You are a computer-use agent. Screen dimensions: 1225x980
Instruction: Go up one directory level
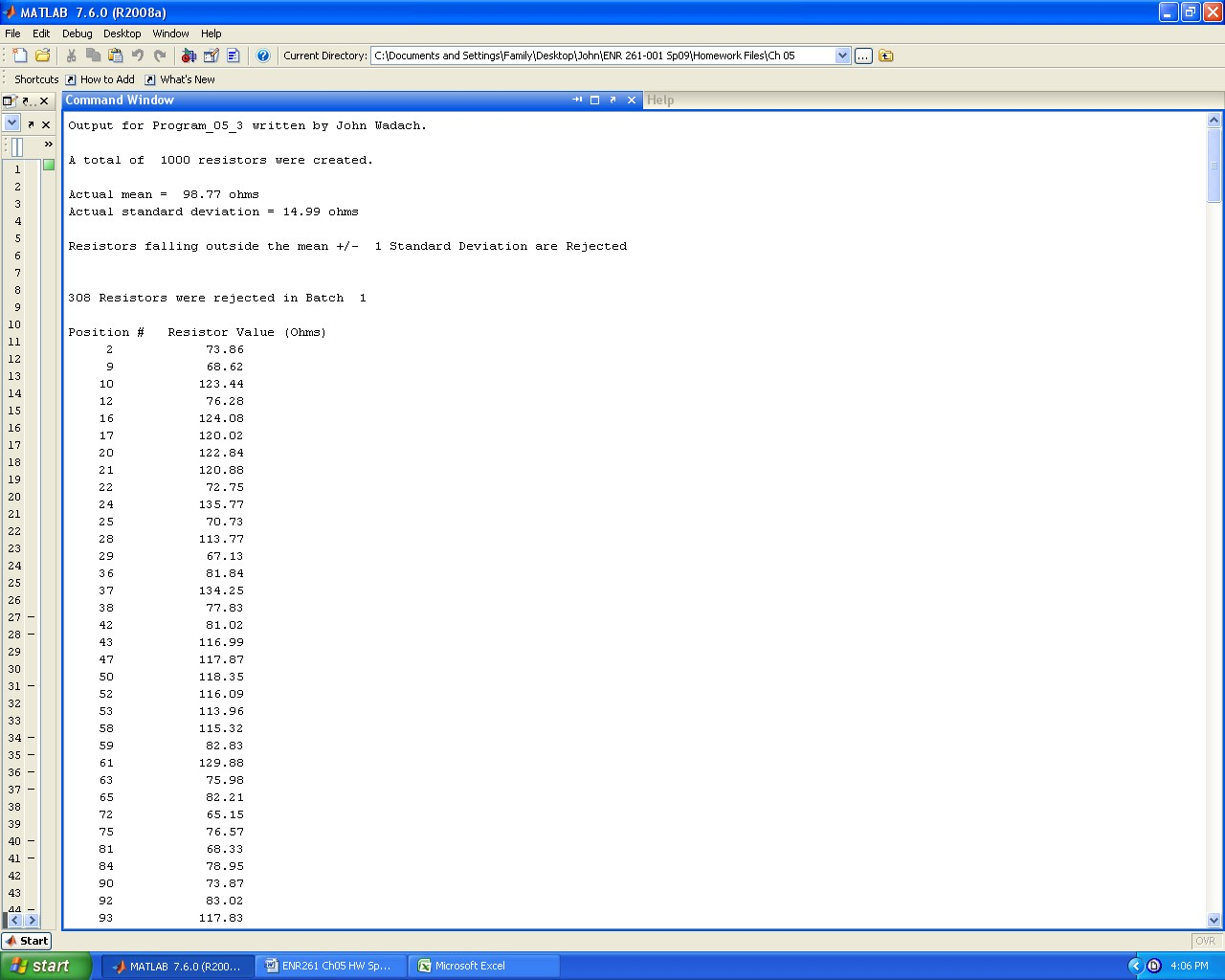point(885,55)
